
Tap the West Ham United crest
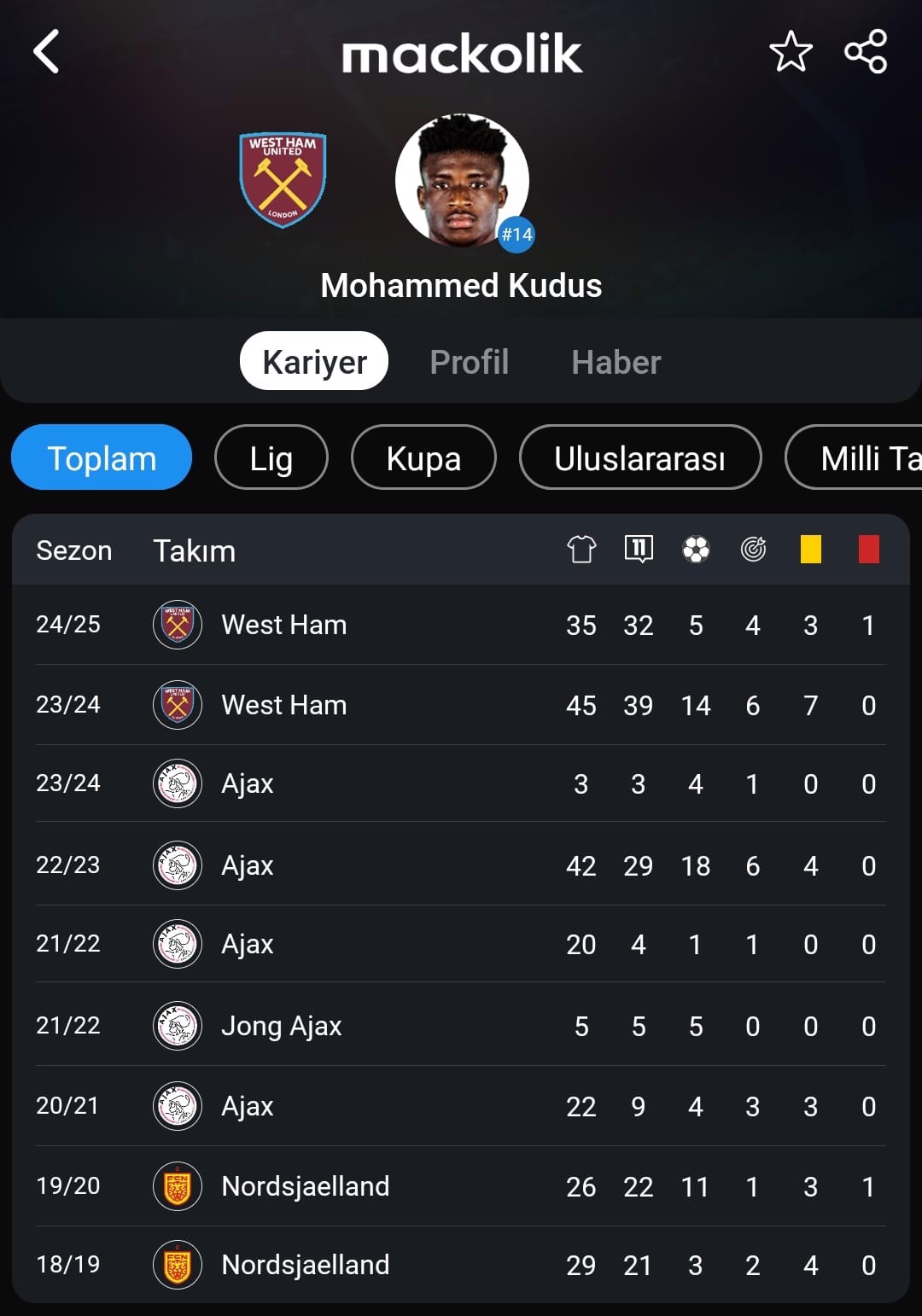(x=283, y=180)
